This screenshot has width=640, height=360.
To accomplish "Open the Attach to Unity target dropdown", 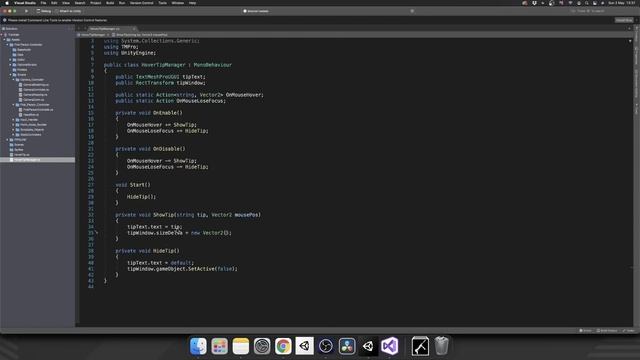I will coord(69,11).
